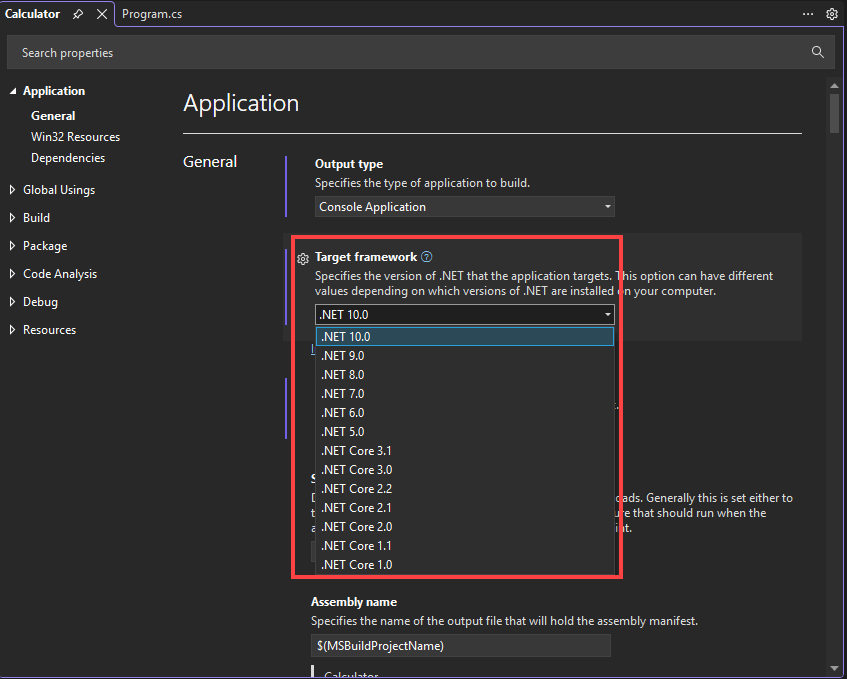Expand the Global Usings section
Screen dimensions: 847x679
click(x=13, y=190)
